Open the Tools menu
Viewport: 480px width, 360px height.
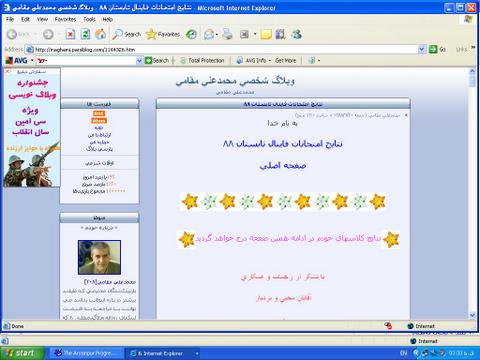[89, 19]
